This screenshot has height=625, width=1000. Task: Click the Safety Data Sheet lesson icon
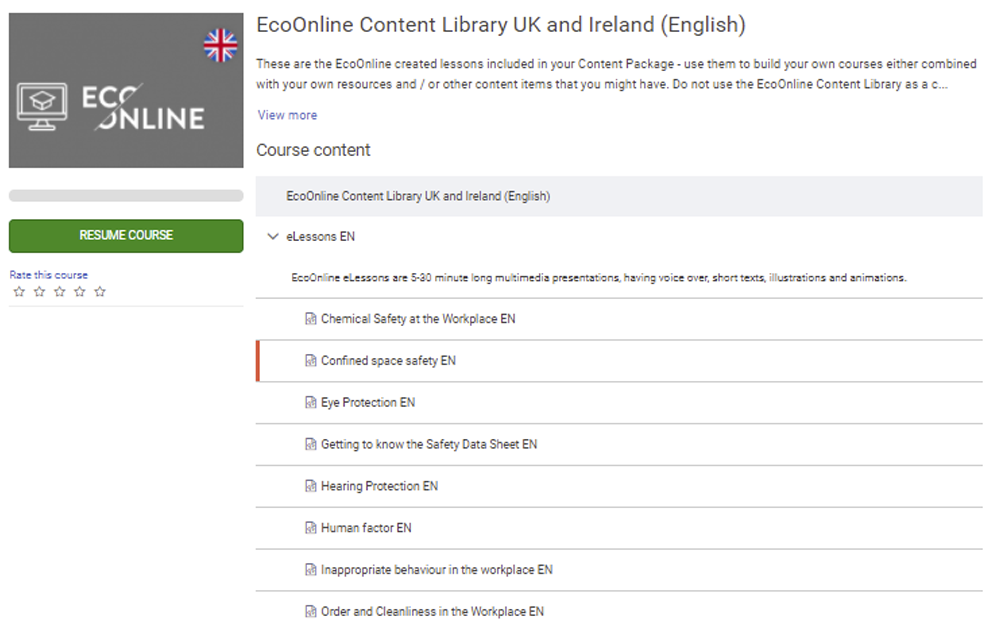(x=311, y=445)
